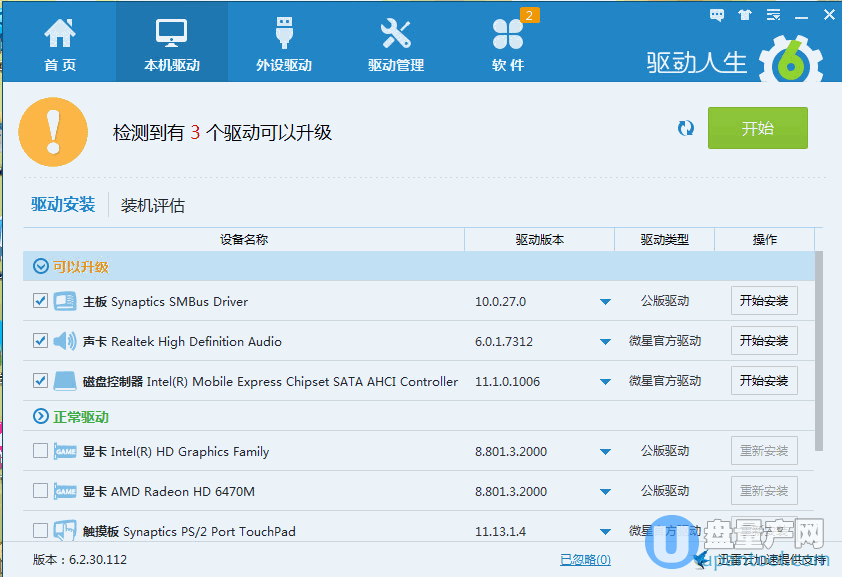The height and width of the screenshot is (577, 842).
Task: Open the 已忽略(0) link
Action: (x=585, y=559)
